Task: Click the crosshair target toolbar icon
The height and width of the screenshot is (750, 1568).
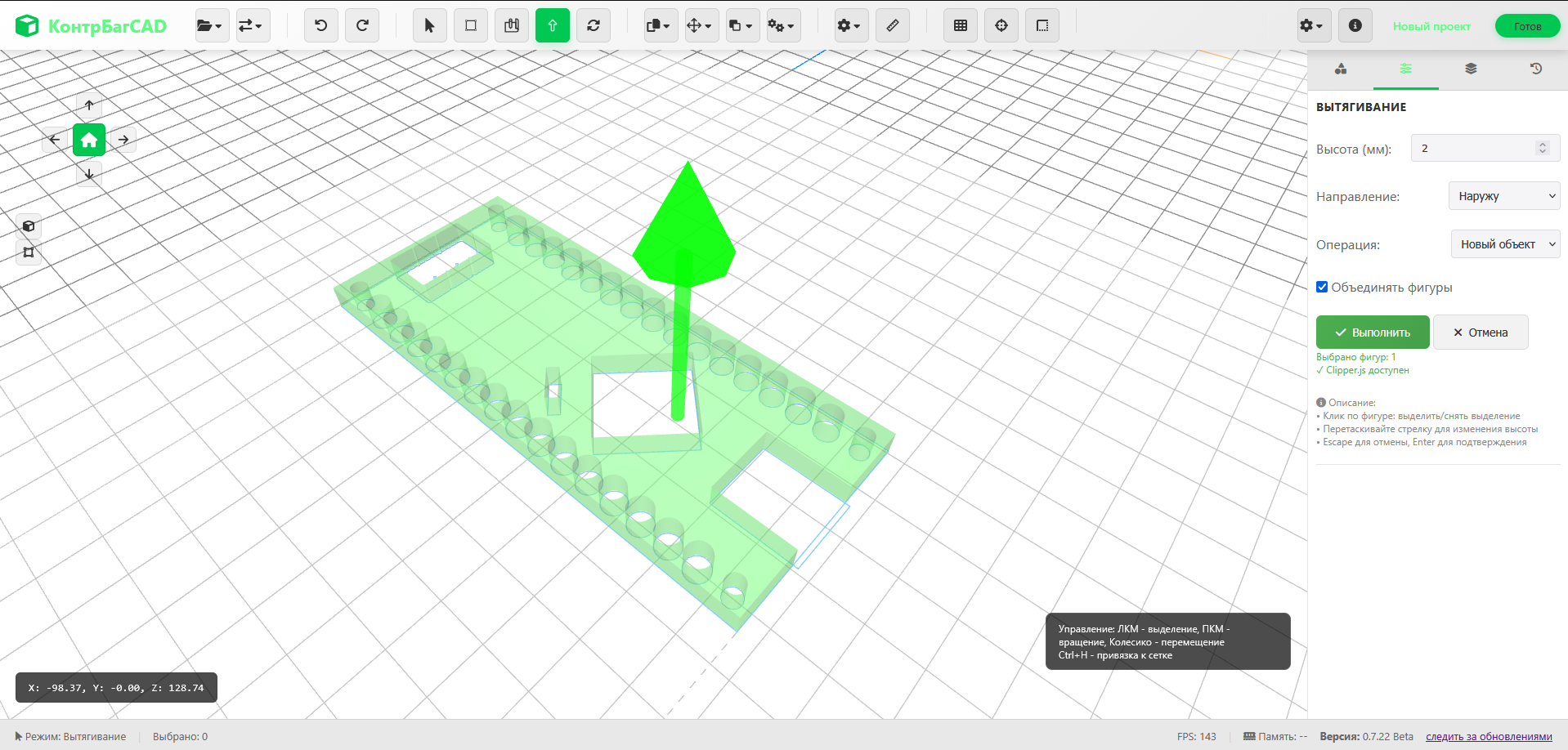Action: coord(1001,25)
